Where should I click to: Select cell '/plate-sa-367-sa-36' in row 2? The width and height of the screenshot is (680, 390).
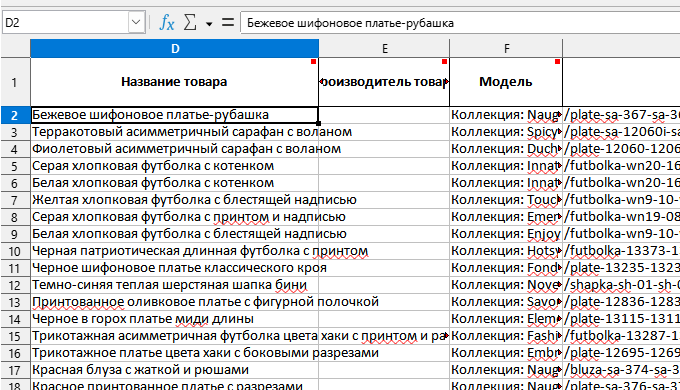pos(621,115)
